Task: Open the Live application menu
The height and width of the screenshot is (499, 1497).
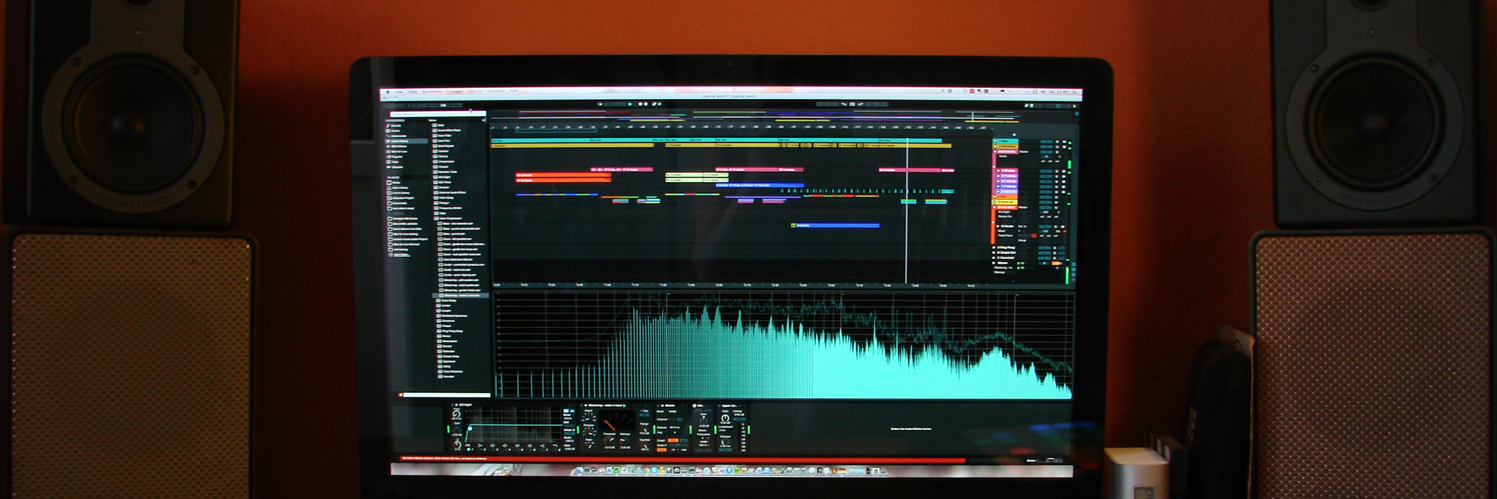Action: click(x=399, y=92)
